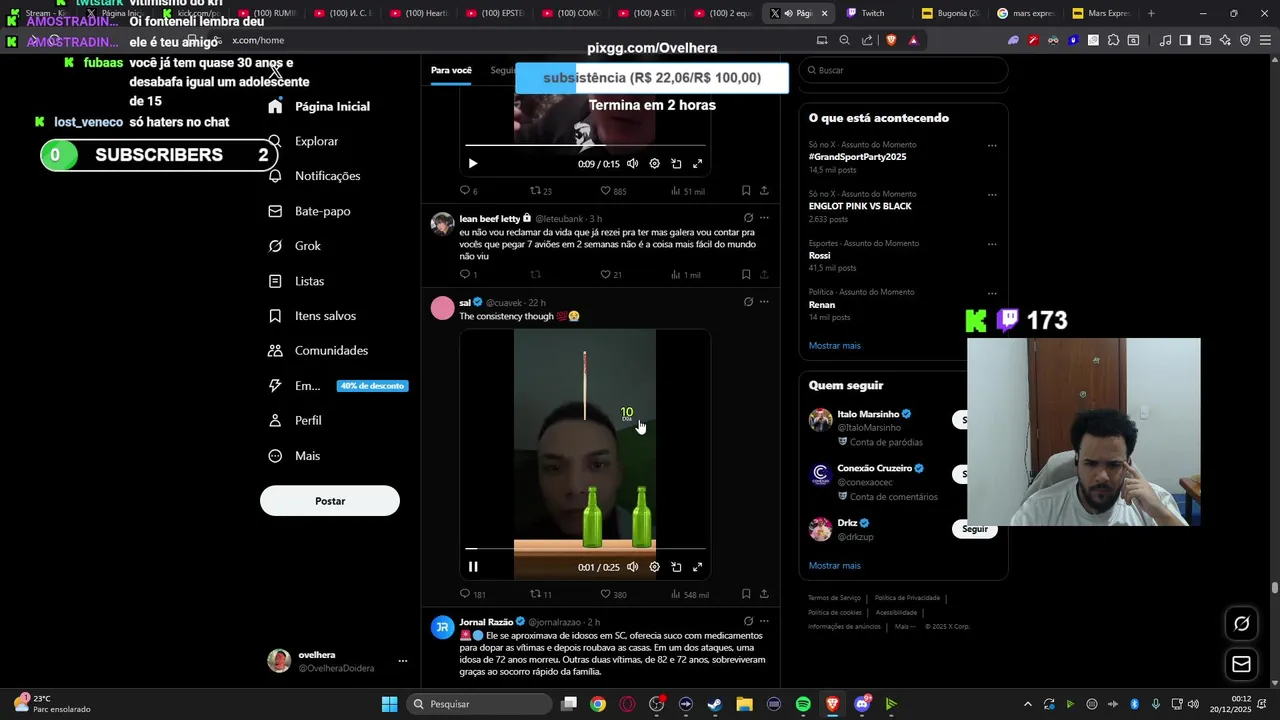Open a new browser tab with plus

tap(1151, 13)
